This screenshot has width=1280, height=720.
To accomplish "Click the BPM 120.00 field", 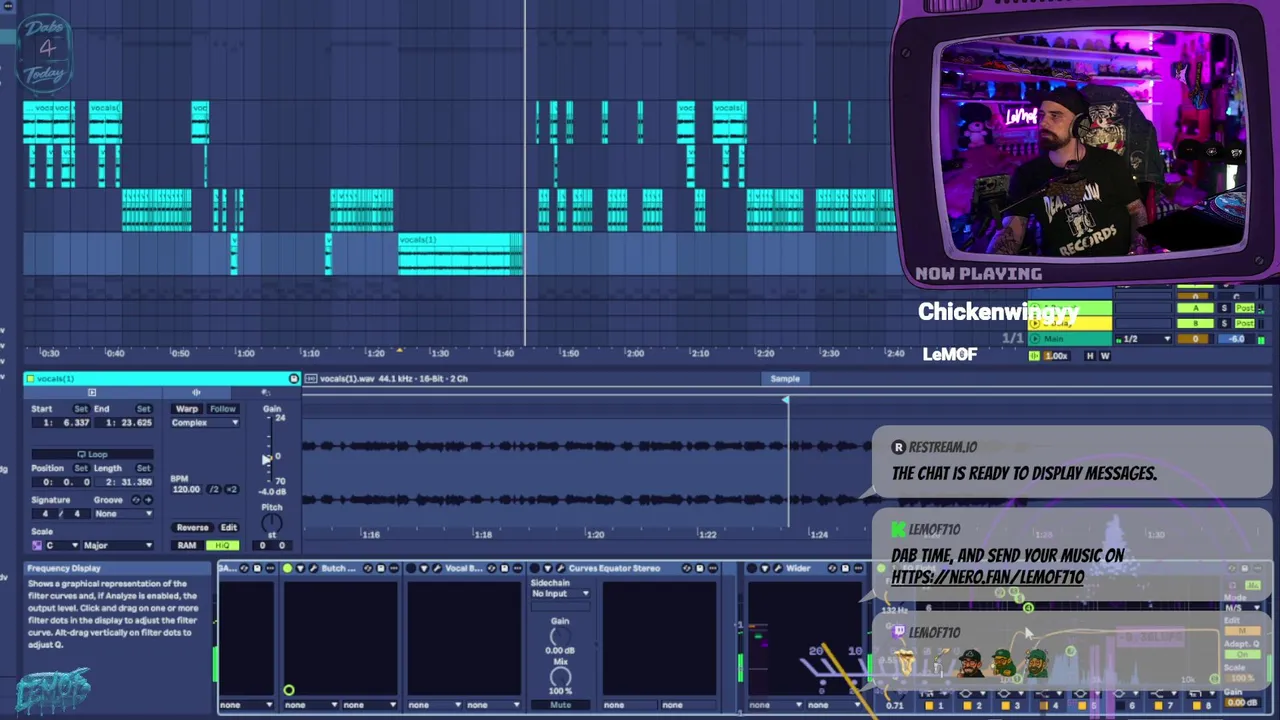I will 186,490.
